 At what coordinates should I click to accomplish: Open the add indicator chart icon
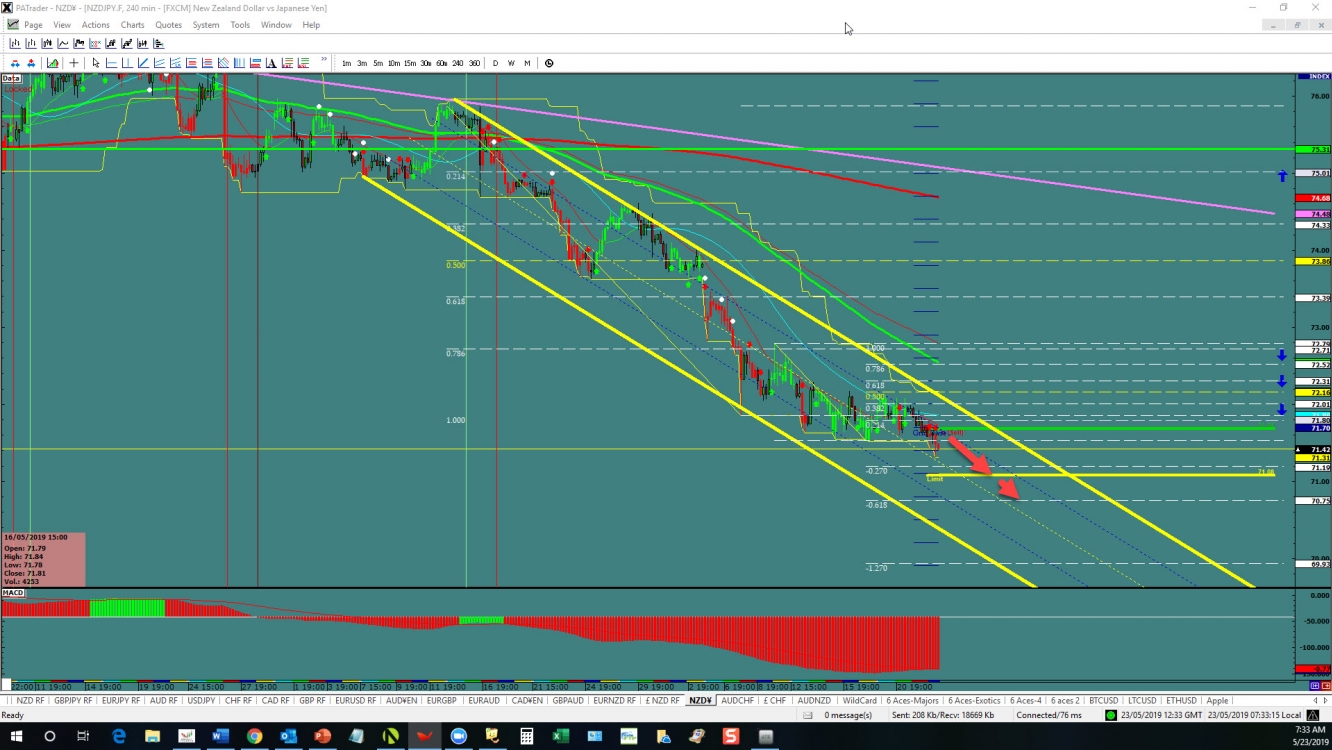[52, 63]
